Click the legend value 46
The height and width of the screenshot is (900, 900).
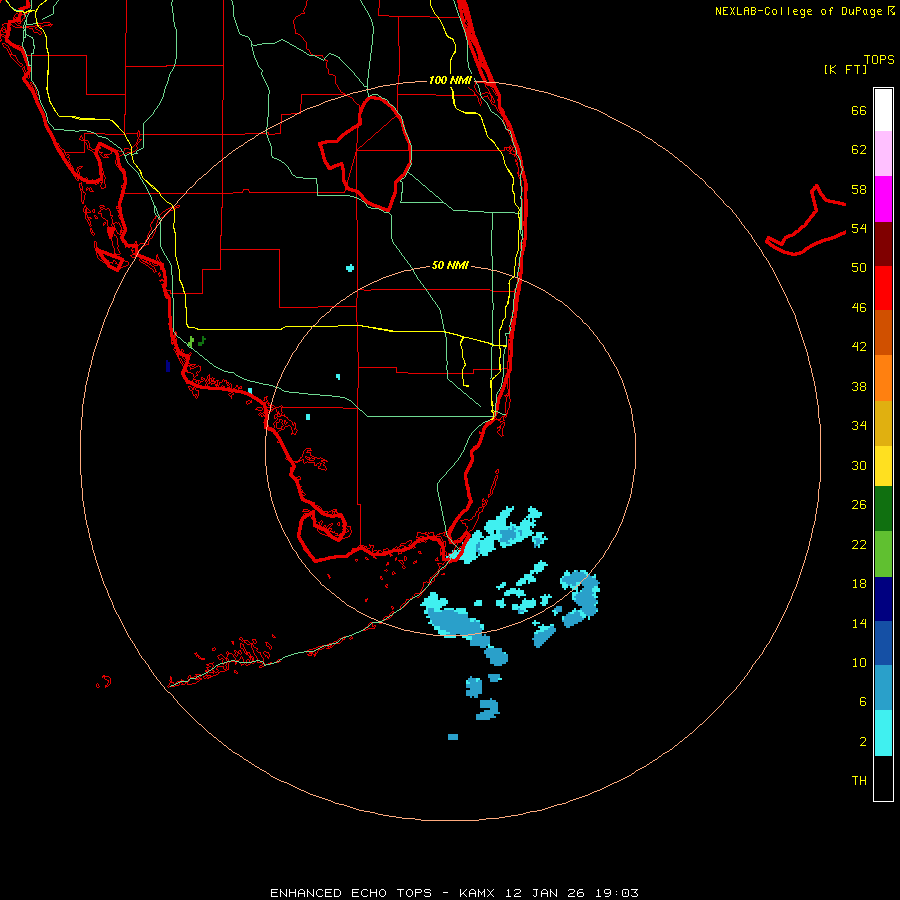(x=859, y=307)
